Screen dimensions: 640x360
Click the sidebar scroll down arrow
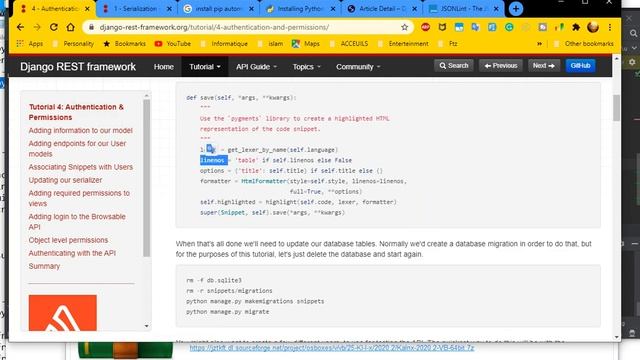tap(147, 326)
